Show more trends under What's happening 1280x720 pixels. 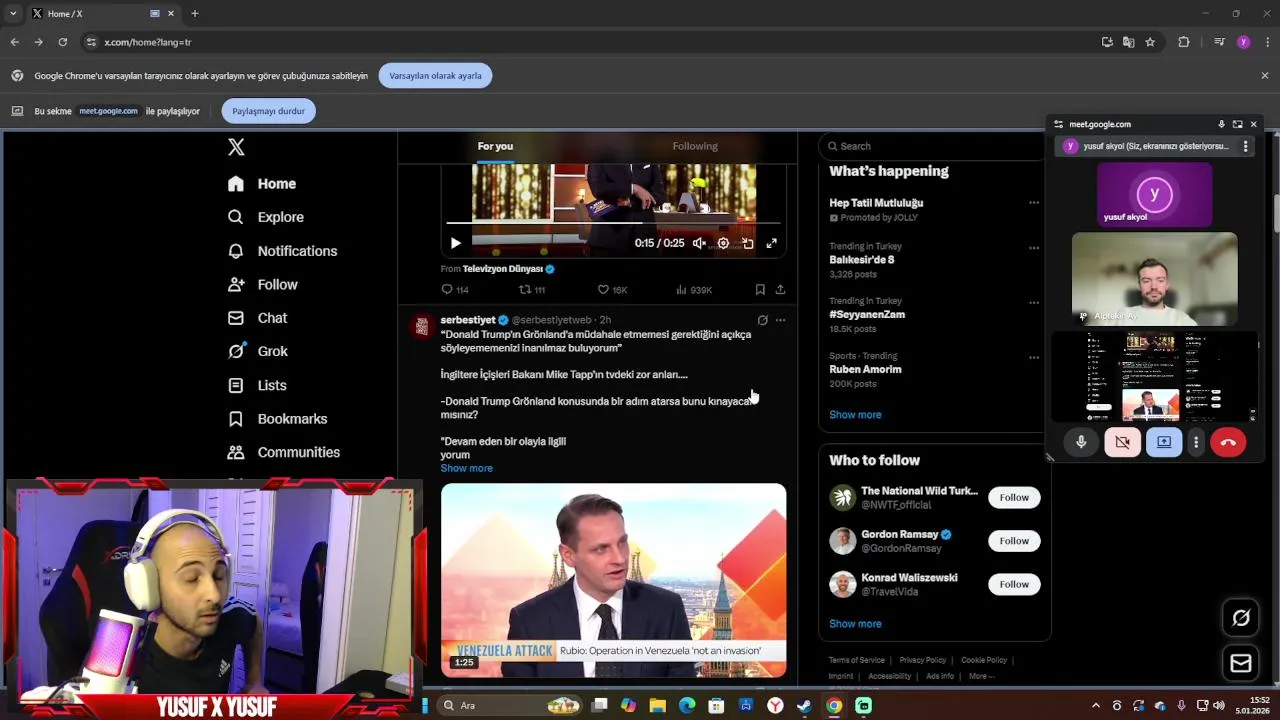click(855, 414)
